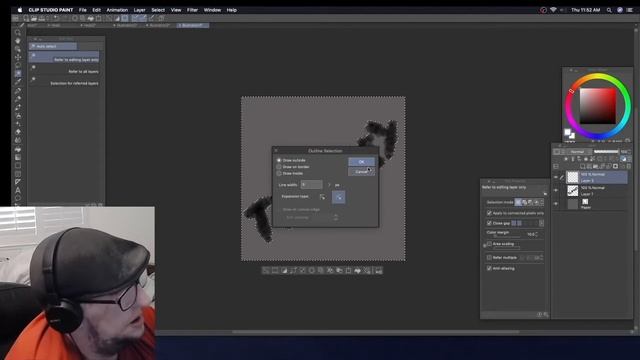Pick a shade in the color wheel square
The image size is (640, 360).
(x=598, y=106)
